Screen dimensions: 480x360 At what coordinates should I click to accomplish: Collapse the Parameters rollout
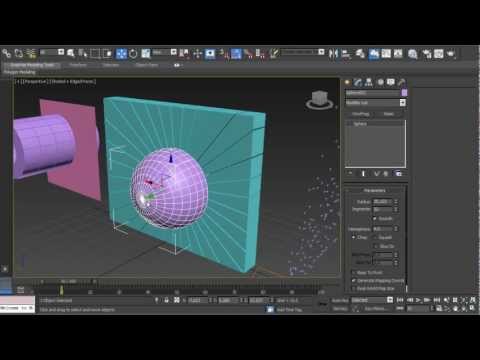pos(375,190)
